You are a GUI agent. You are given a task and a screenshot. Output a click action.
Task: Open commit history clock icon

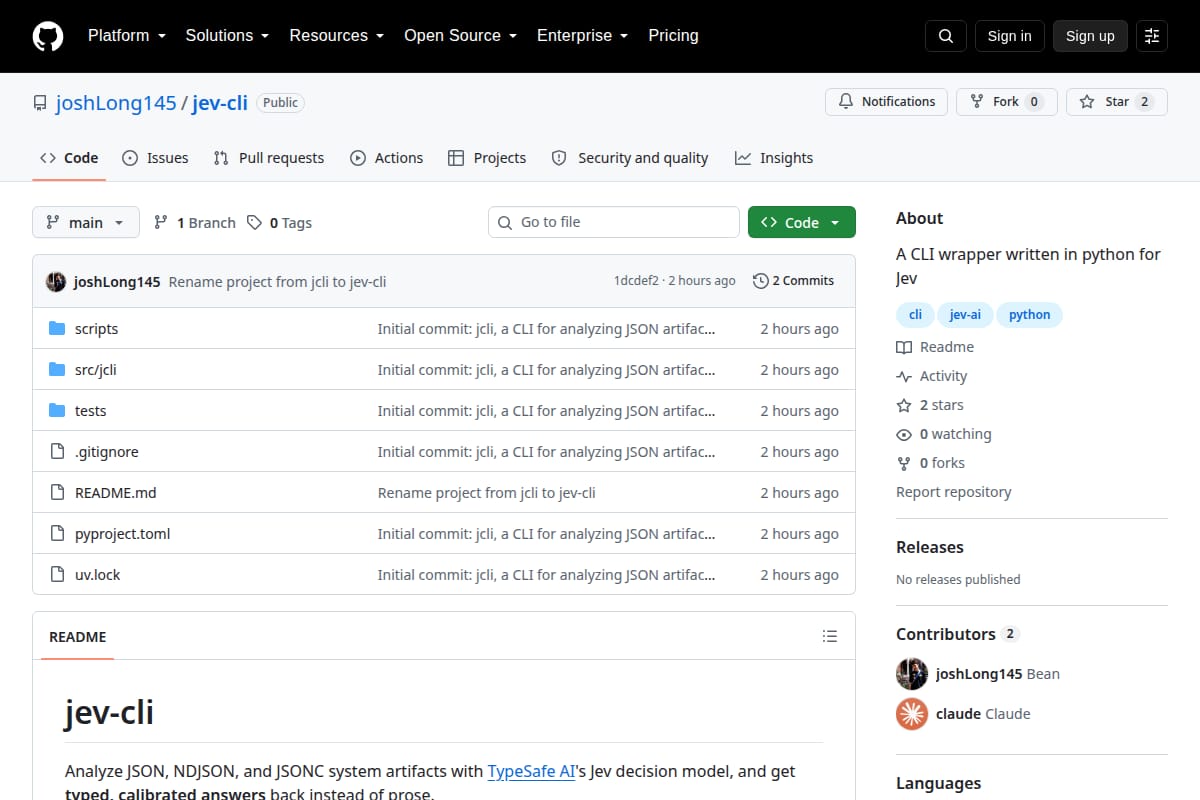pyautogui.click(x=760, y=281)
